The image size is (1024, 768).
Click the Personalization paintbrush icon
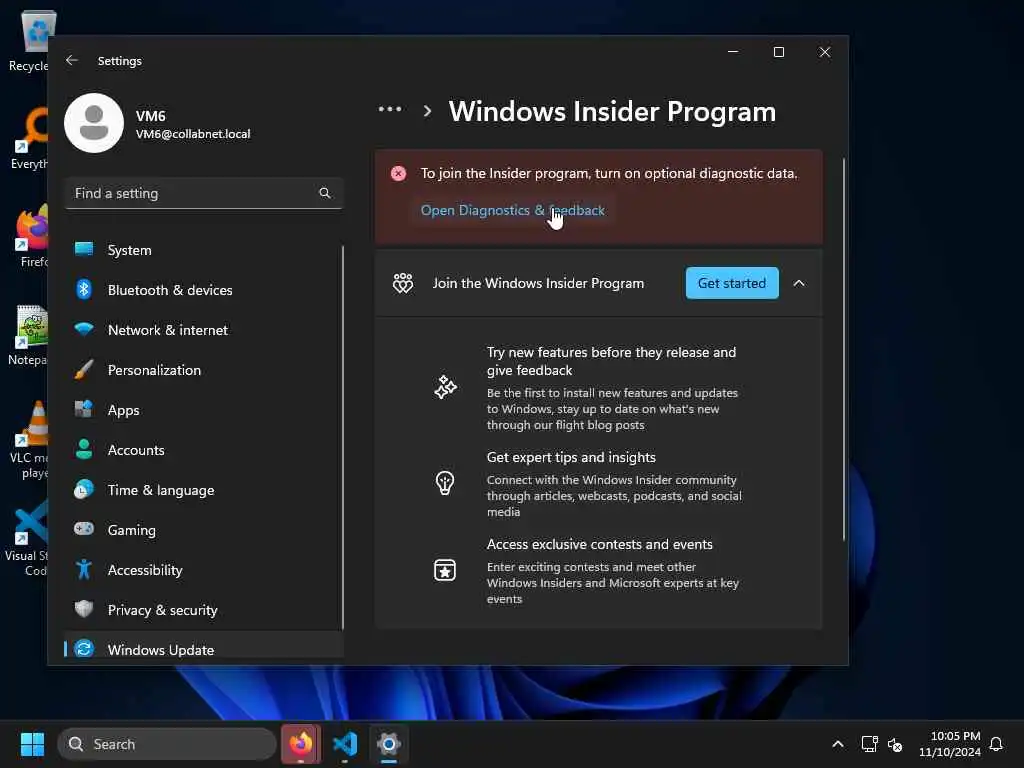click(84, 369)
